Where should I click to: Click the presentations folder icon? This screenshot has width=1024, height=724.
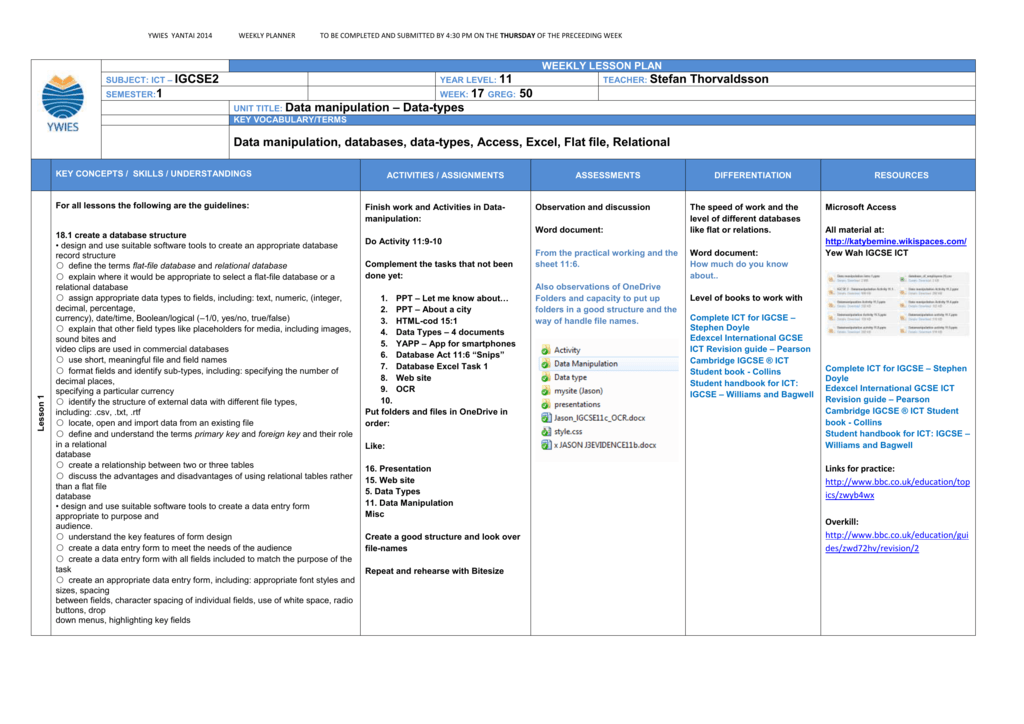pyautogui.click(x=545, y=405)
